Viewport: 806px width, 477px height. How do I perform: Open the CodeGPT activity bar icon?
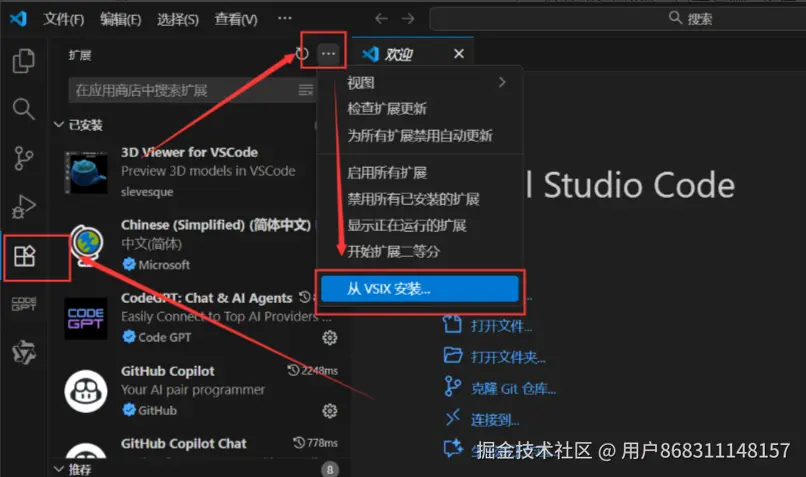click(24, 304)
